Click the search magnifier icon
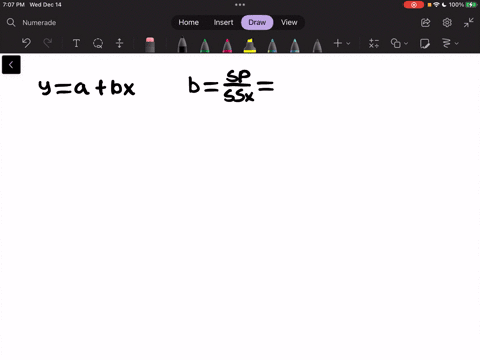Image resolution: width=480 pixels, height=360 pixels. [11, 22]
